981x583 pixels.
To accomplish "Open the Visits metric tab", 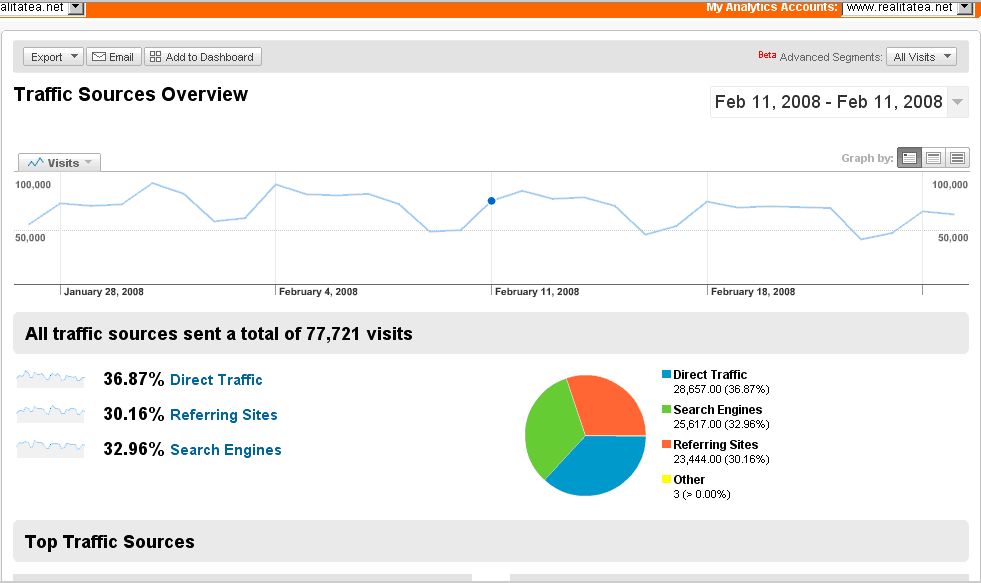I will [x=60, y=162].
